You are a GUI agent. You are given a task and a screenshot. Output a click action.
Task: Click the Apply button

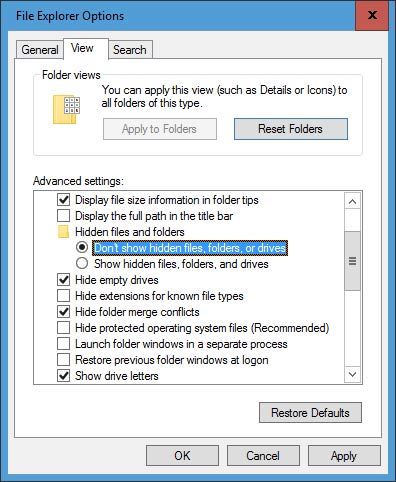[344, 456]
